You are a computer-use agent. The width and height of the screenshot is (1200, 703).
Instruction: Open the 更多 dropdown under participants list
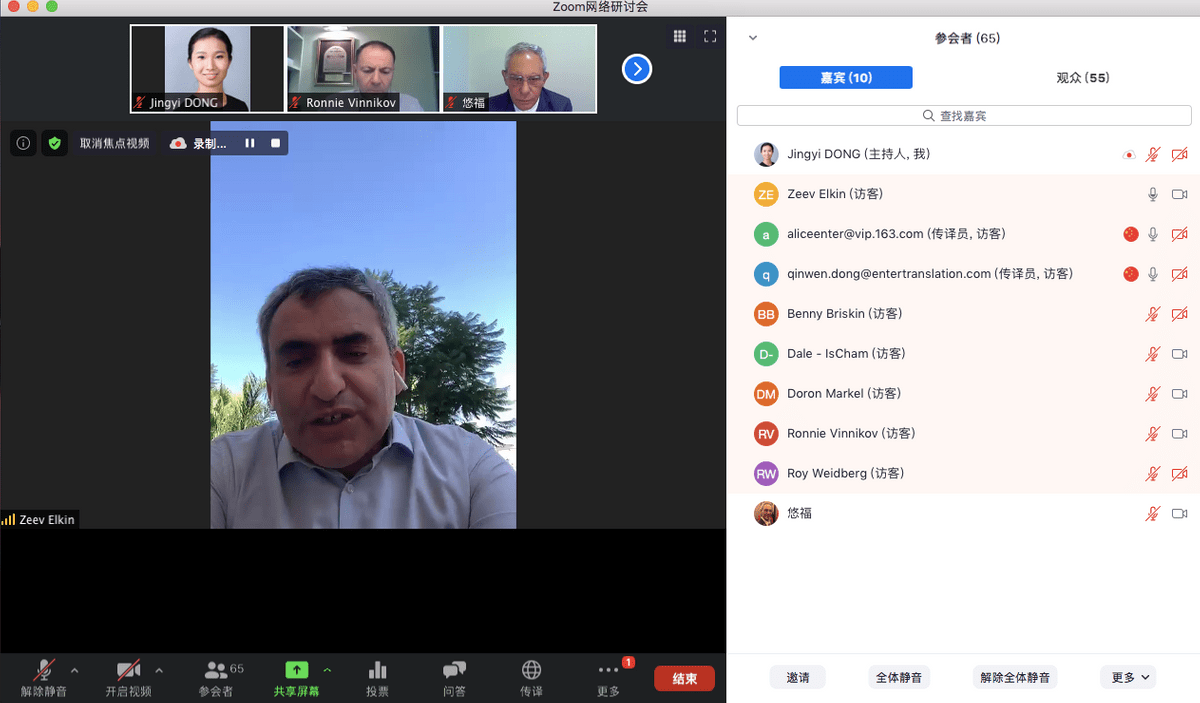tap(1128, 677)
